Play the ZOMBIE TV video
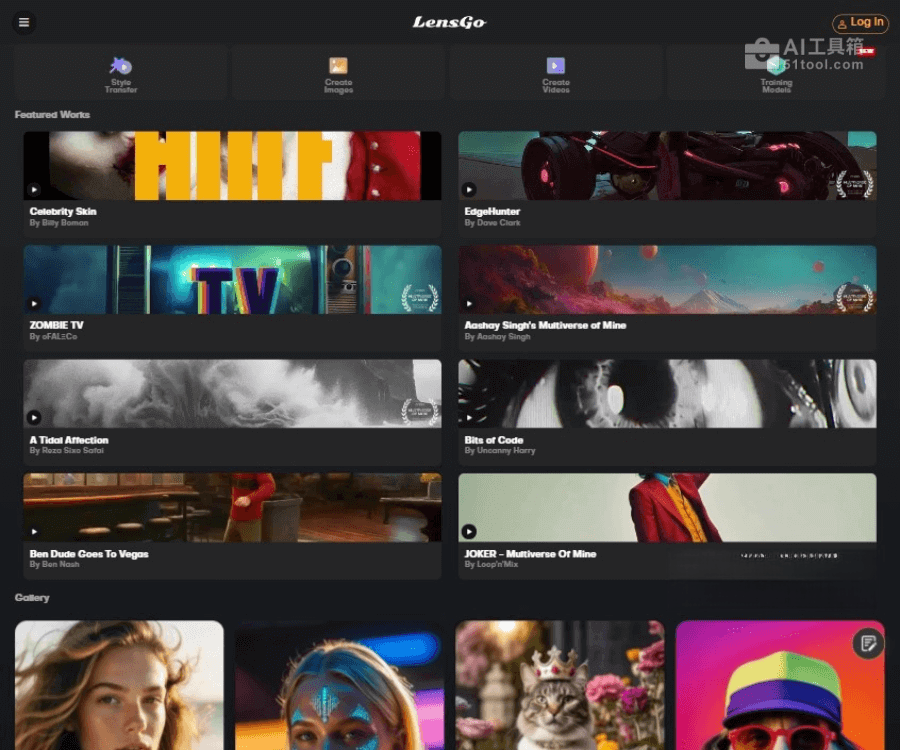Image resolution: width=900 pixels, height=750 pixels. pos(34,303)
